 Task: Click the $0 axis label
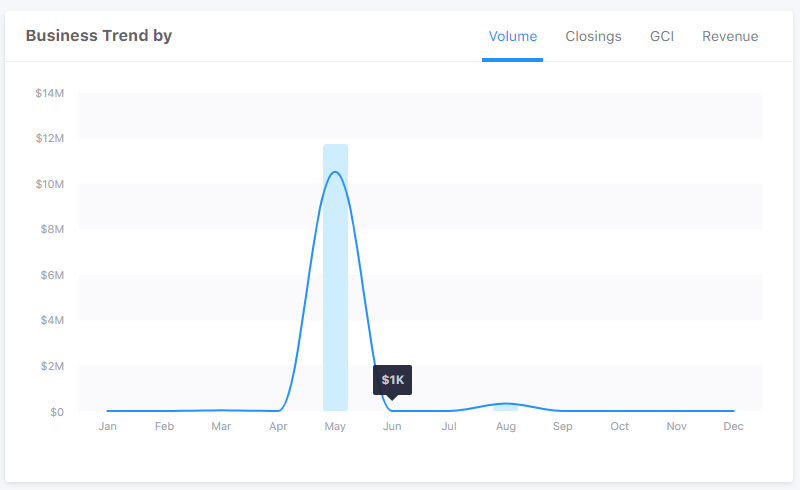pyautogui.click(x=56, y=411)
